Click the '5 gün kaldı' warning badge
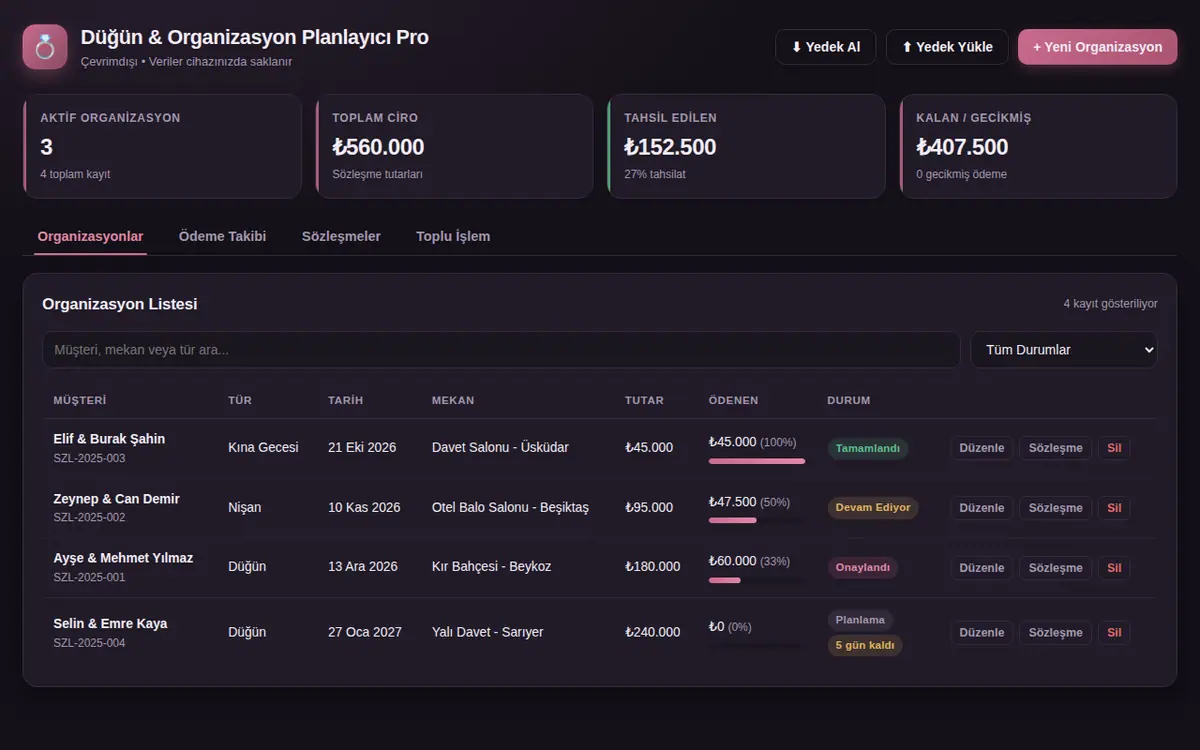 point(865,646)
